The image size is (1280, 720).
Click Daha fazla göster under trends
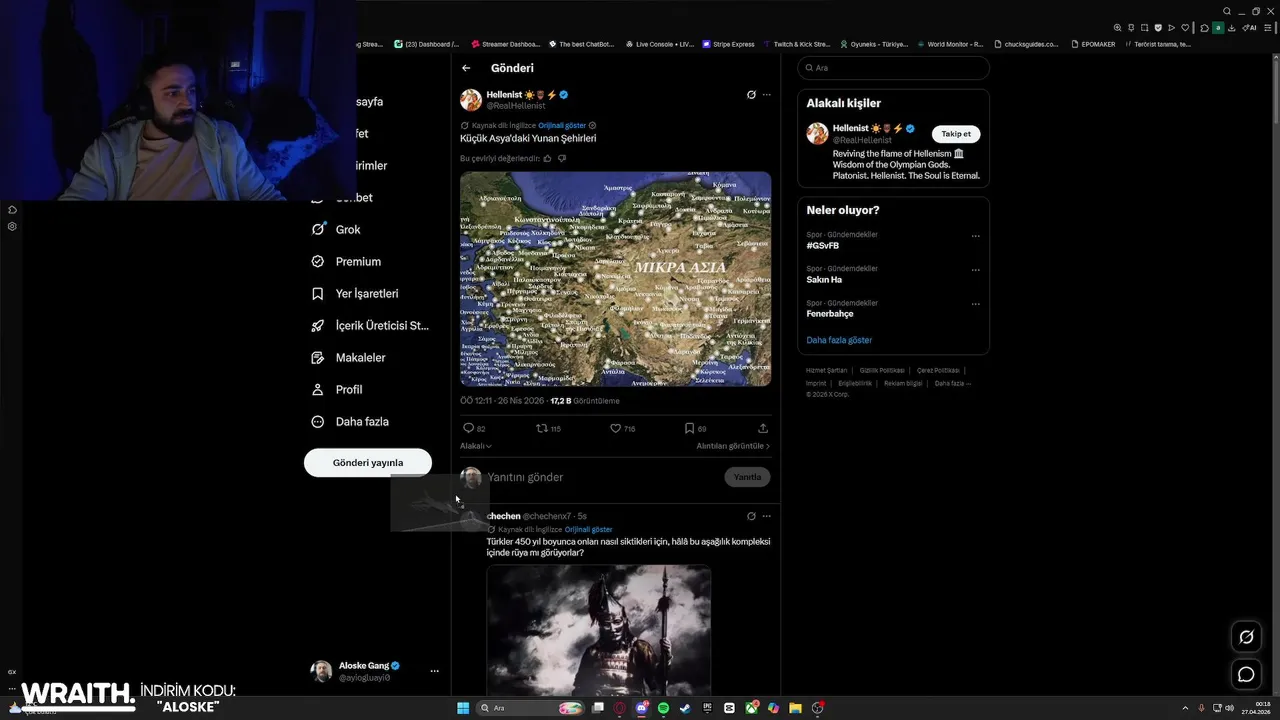point(839,340)
